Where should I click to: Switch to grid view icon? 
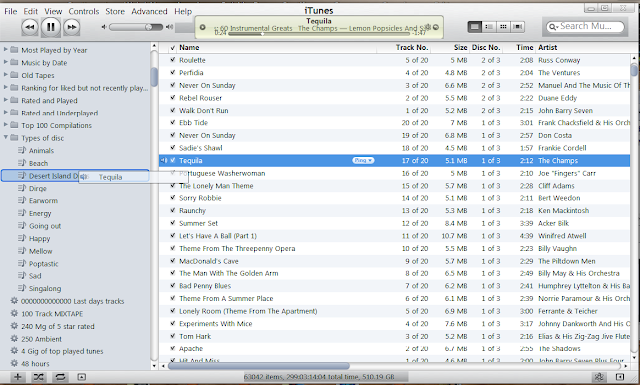point(503,27)
